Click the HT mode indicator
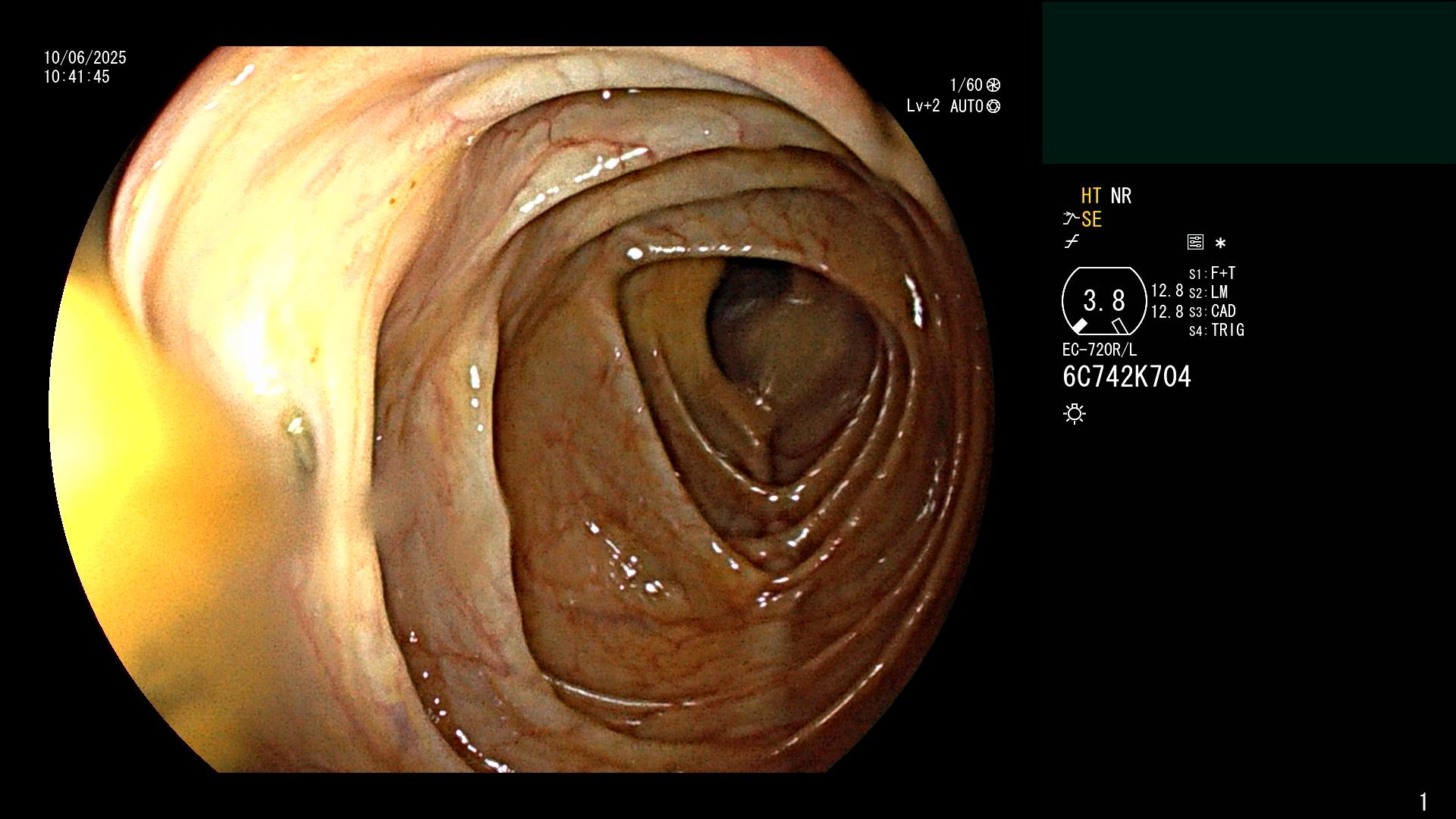1456x819 pixels. point(1090,196)
